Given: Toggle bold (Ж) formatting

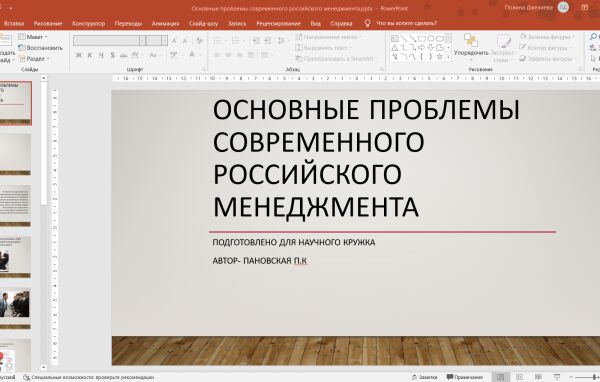Looking at the screenshot, I should [x=78, y=55].
